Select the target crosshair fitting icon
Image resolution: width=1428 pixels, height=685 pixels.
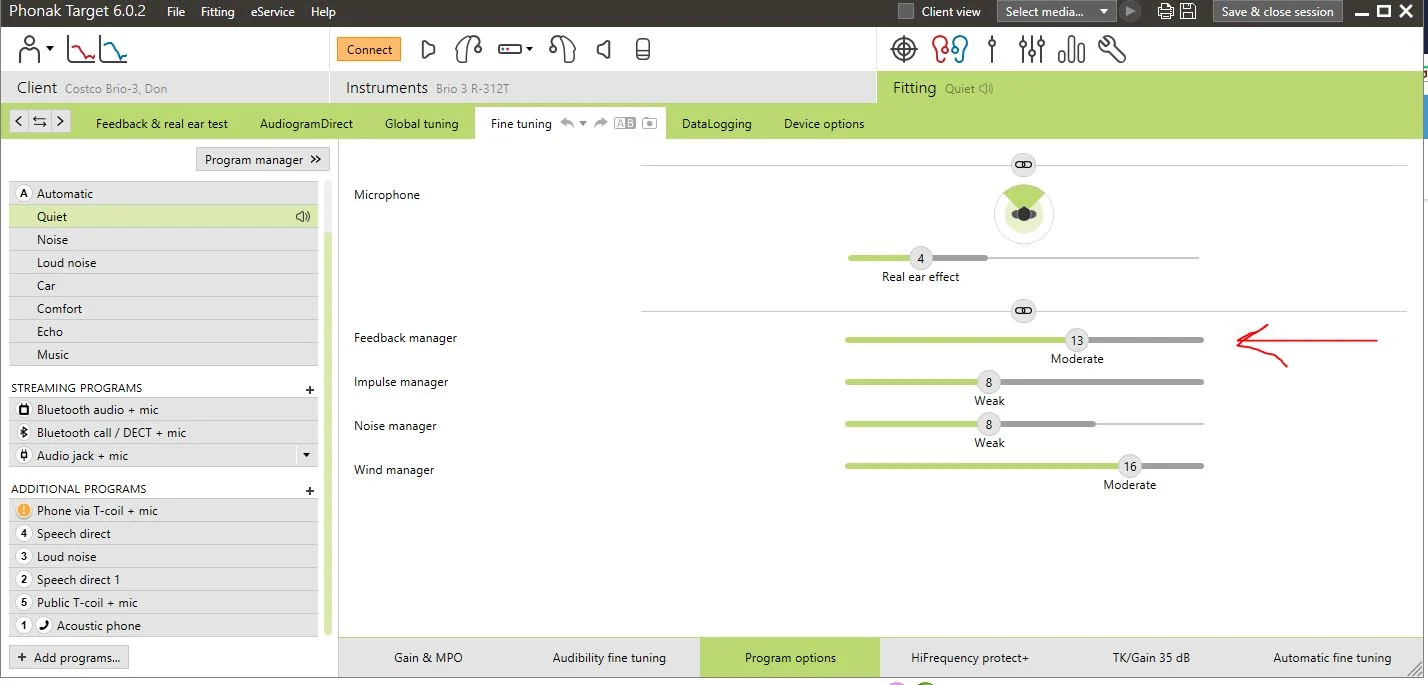pyautogui.click(x=903, y=49)
